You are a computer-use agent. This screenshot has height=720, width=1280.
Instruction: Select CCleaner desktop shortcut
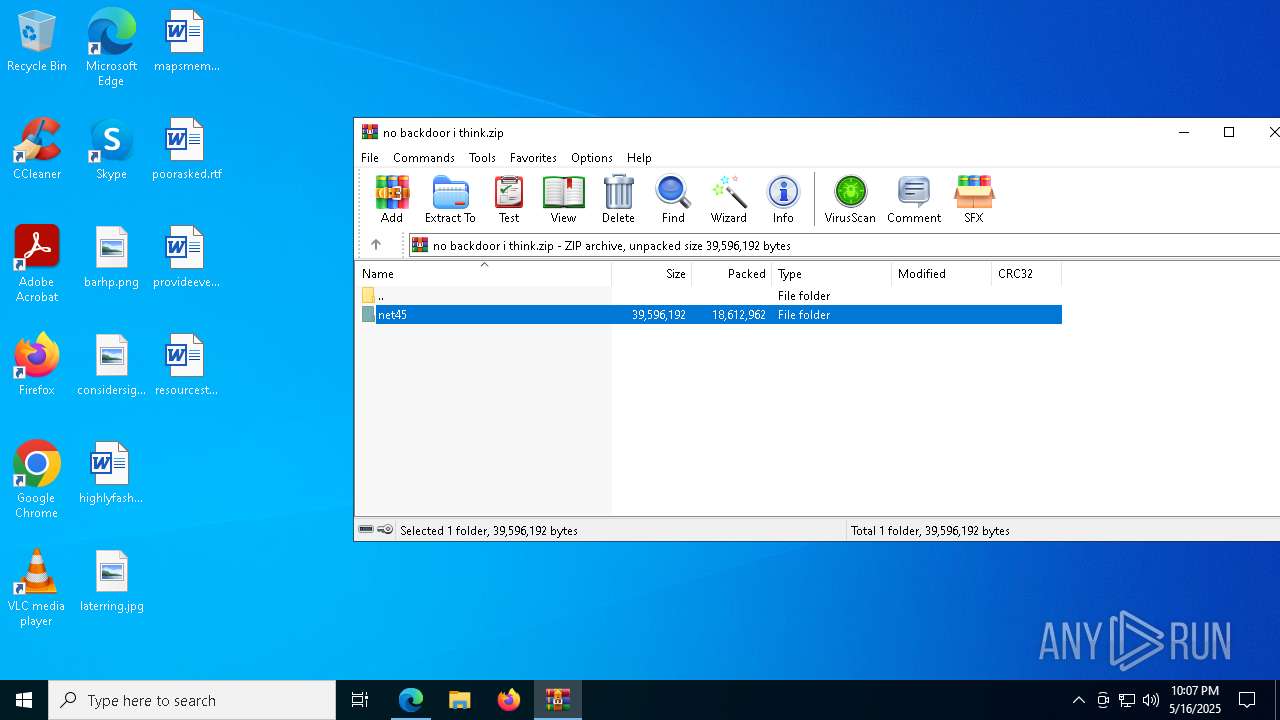[x=37, y=150]
